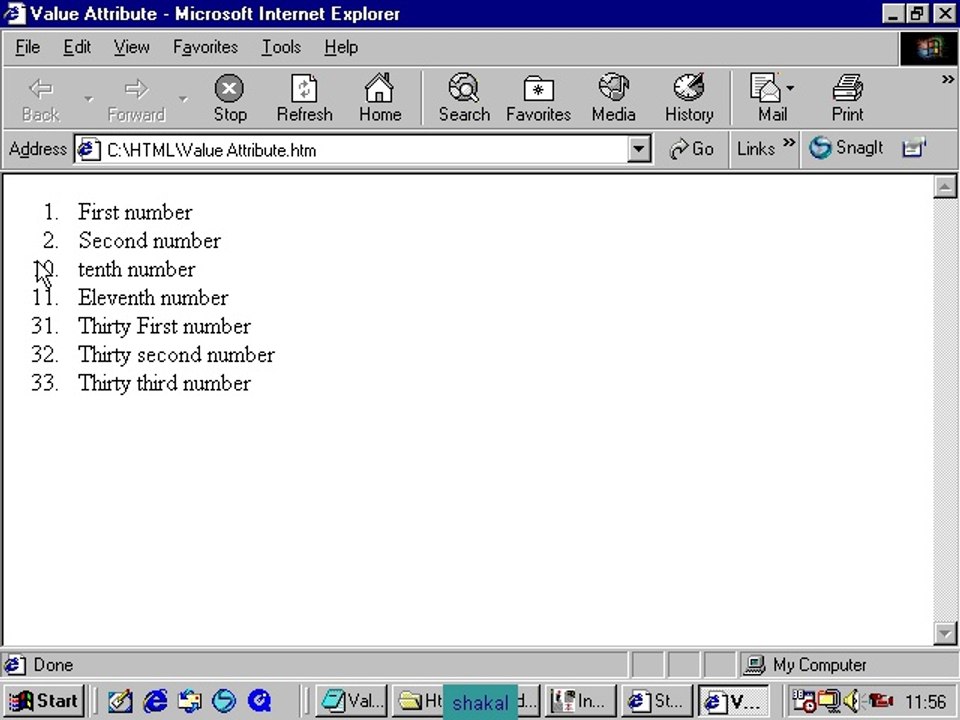Click the red camcorder tray icon
The width and height of the screenshot is (960, 720).
880,700
